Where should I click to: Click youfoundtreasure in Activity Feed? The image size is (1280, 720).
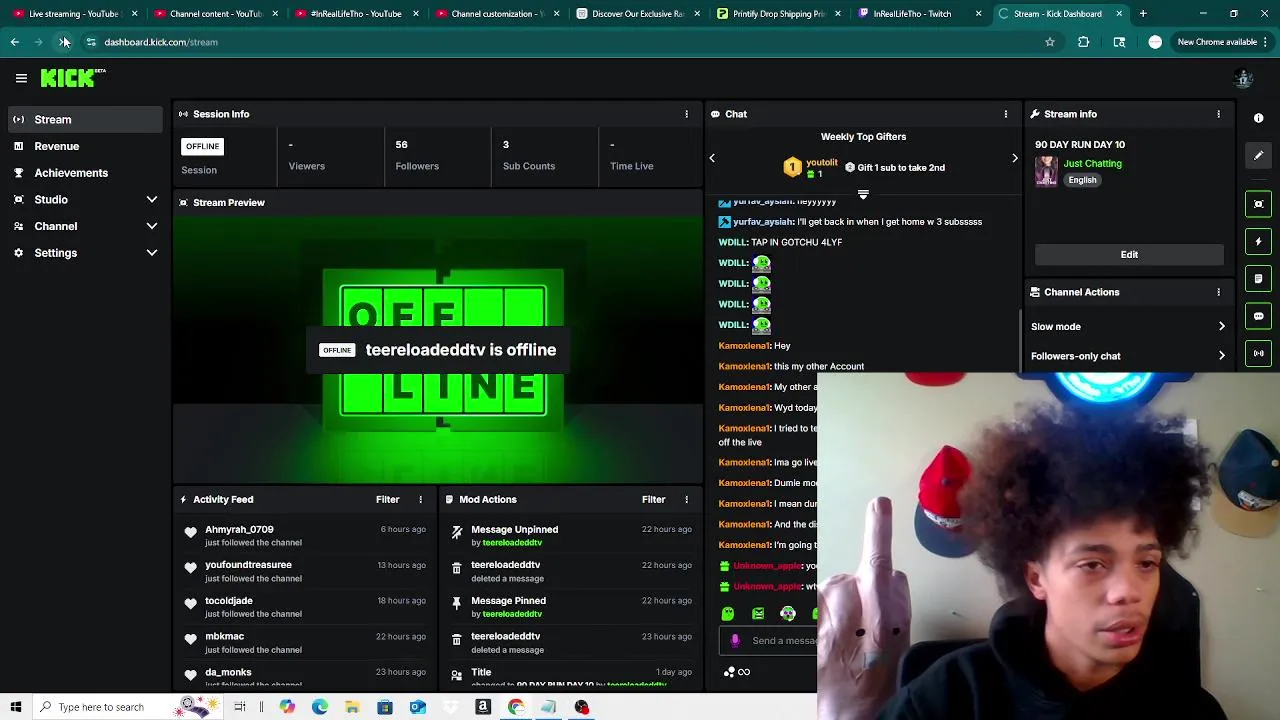coord(248,565)
